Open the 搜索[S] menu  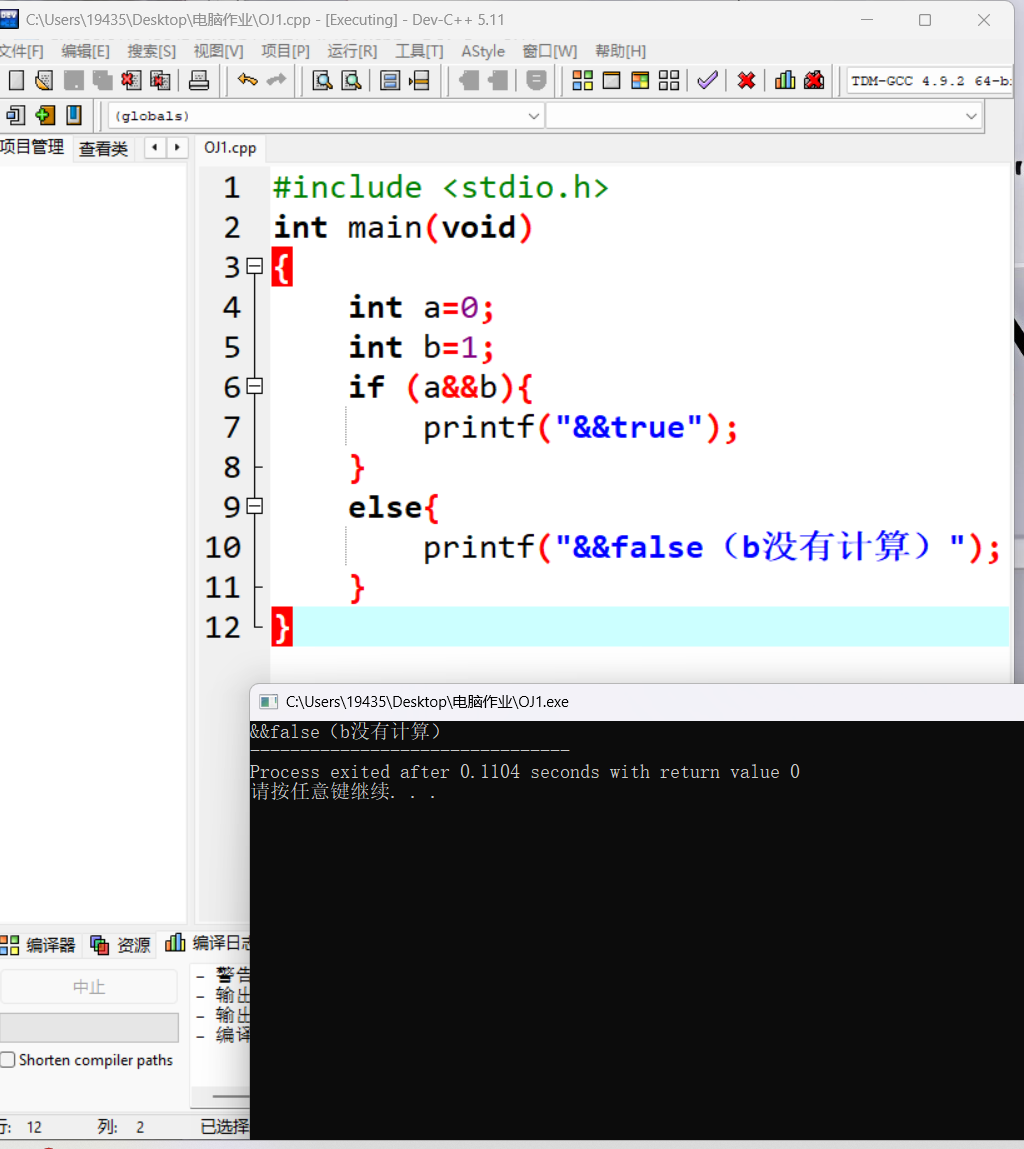click(152, 51)
